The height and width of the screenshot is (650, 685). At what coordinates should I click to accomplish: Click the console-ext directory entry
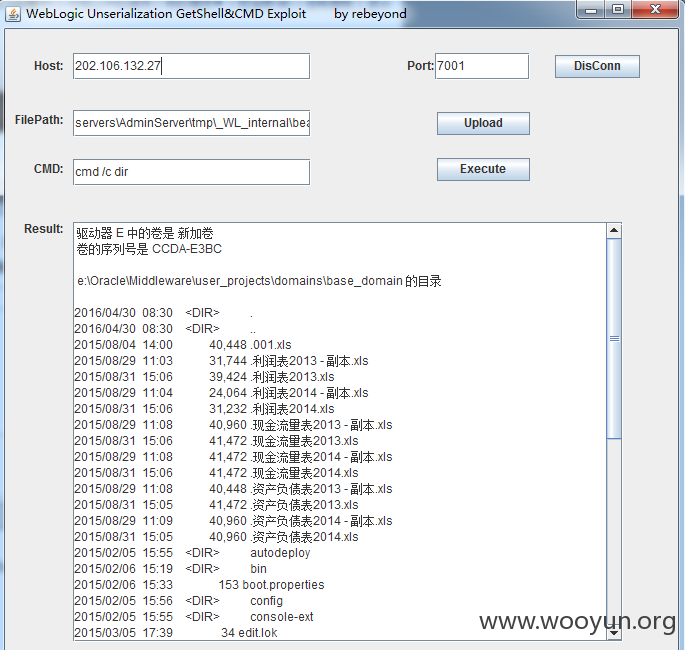(194, 617)
